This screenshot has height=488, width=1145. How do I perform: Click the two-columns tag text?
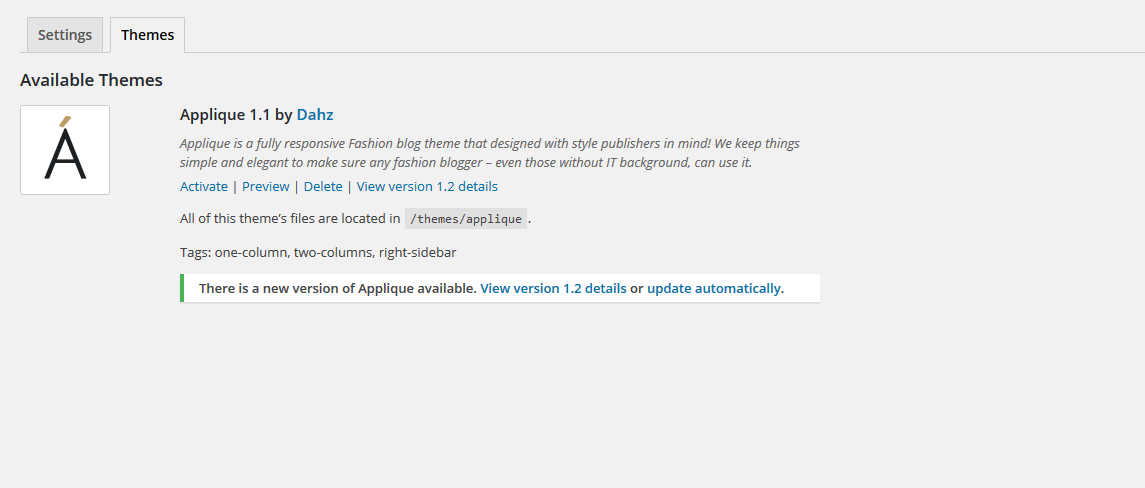(x=333, y=252)
